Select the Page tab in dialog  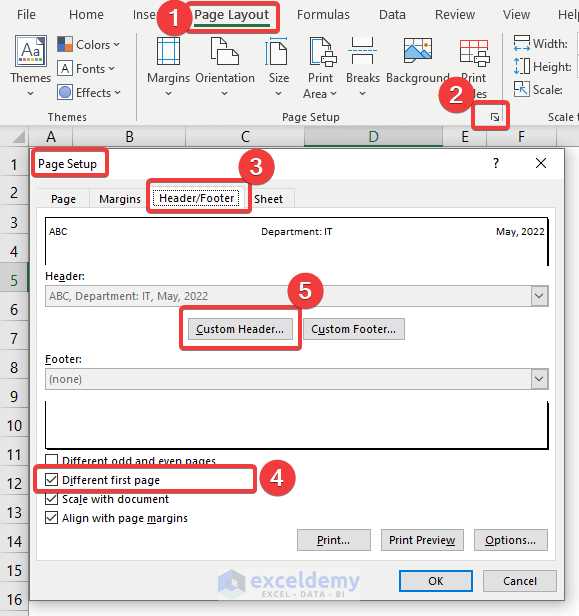pyautogui.click(x=64, y=199)
